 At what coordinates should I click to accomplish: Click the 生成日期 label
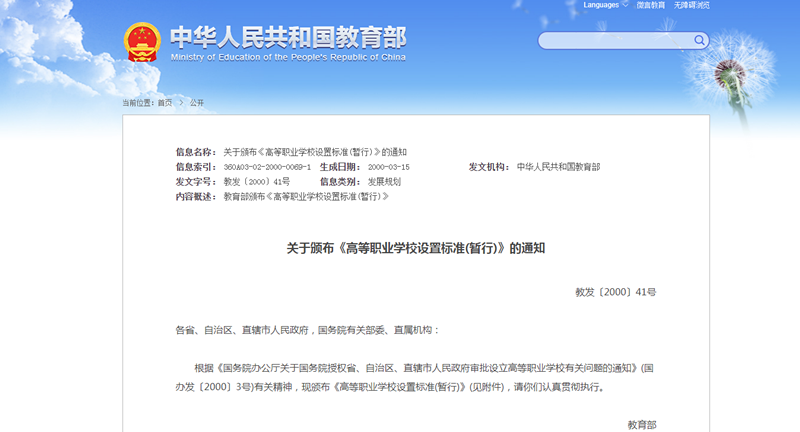[x=340, y=167]
